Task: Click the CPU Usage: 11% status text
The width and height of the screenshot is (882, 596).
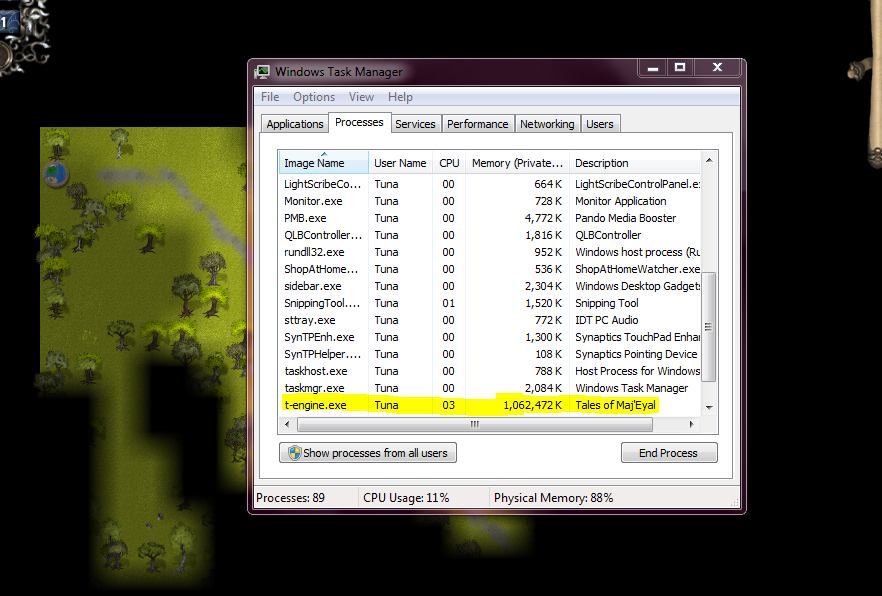Action: [x=406, y=498]
